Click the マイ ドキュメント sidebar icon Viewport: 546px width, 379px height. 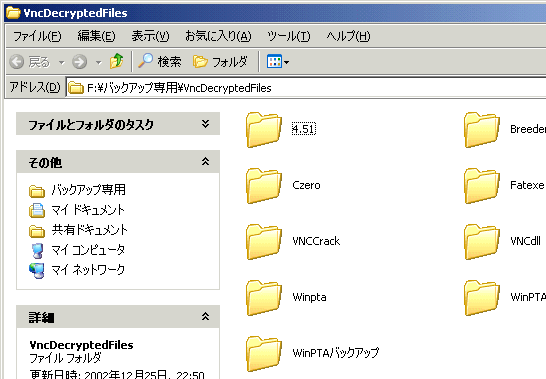37,210
